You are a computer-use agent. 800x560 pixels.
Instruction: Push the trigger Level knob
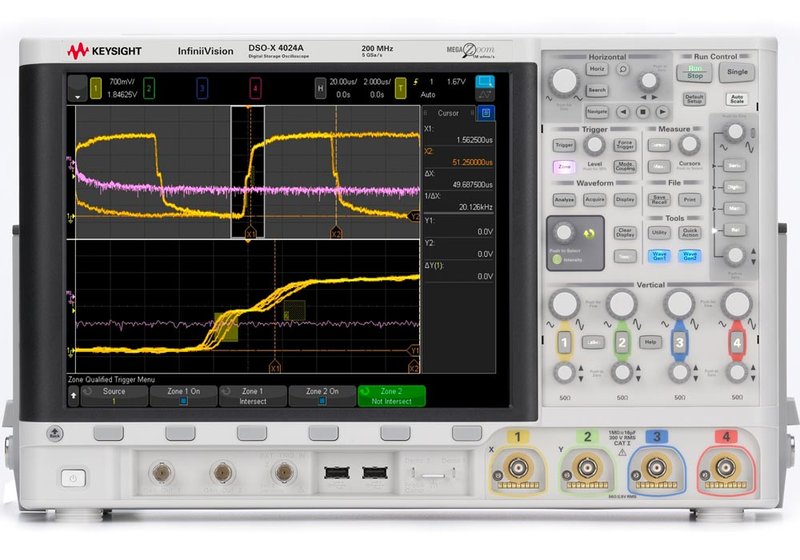tap(594, 145)
